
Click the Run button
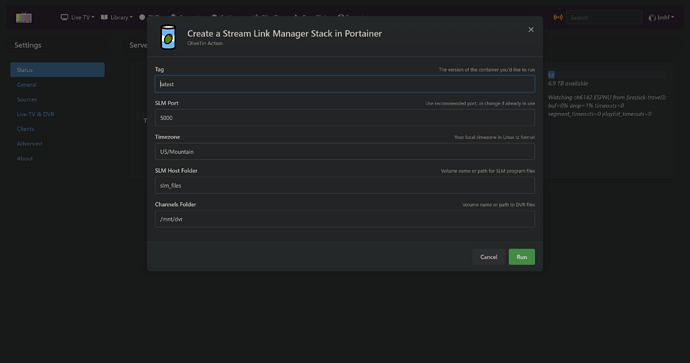tap(522, 257)
